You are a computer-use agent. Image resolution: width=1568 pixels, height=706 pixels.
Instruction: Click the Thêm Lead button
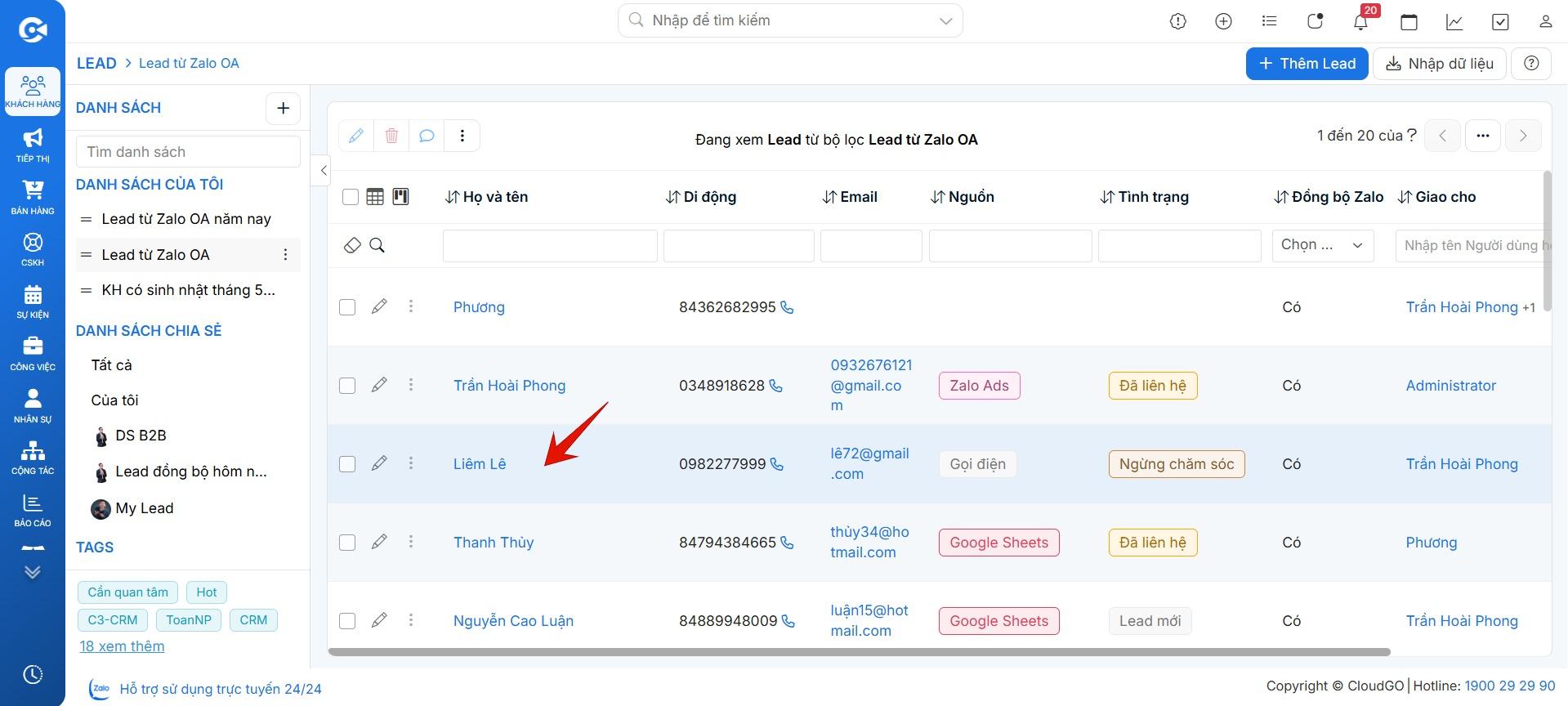[1307, 64]
